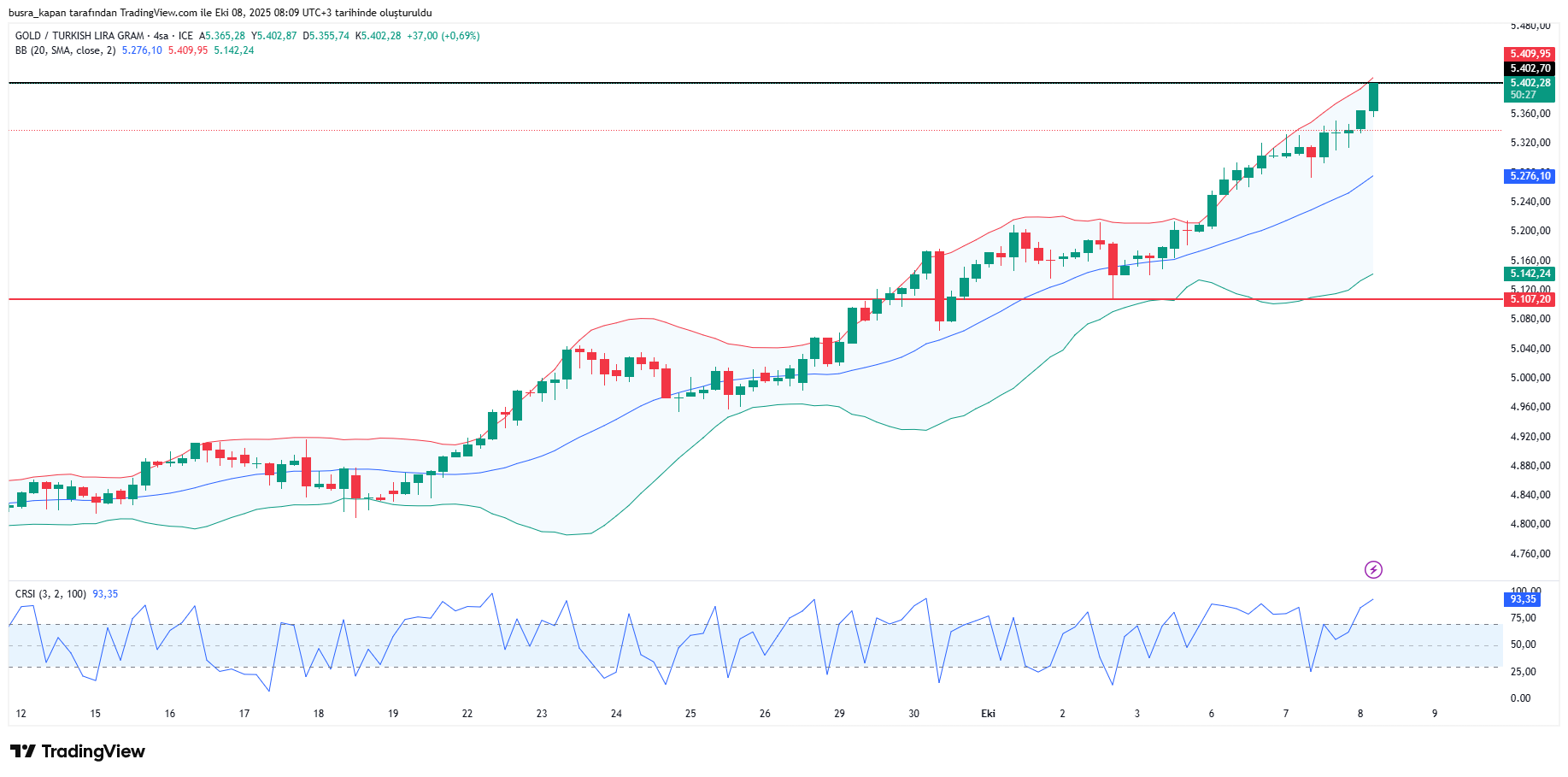
Task: Open the BB (20, SMA, close, 2) legend
Action: [x=65, y=50]
